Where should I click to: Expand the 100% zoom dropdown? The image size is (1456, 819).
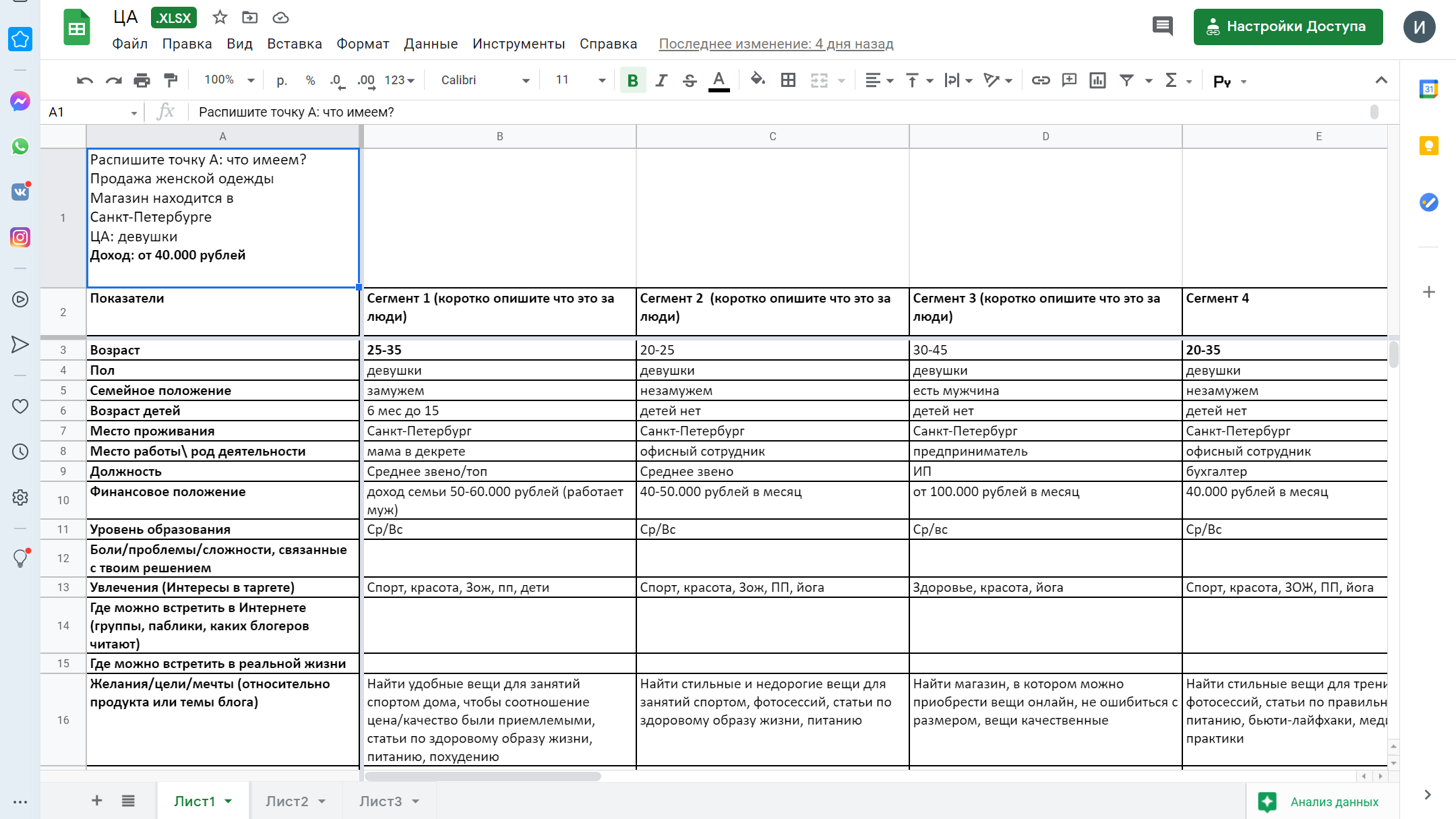(230, 81)
